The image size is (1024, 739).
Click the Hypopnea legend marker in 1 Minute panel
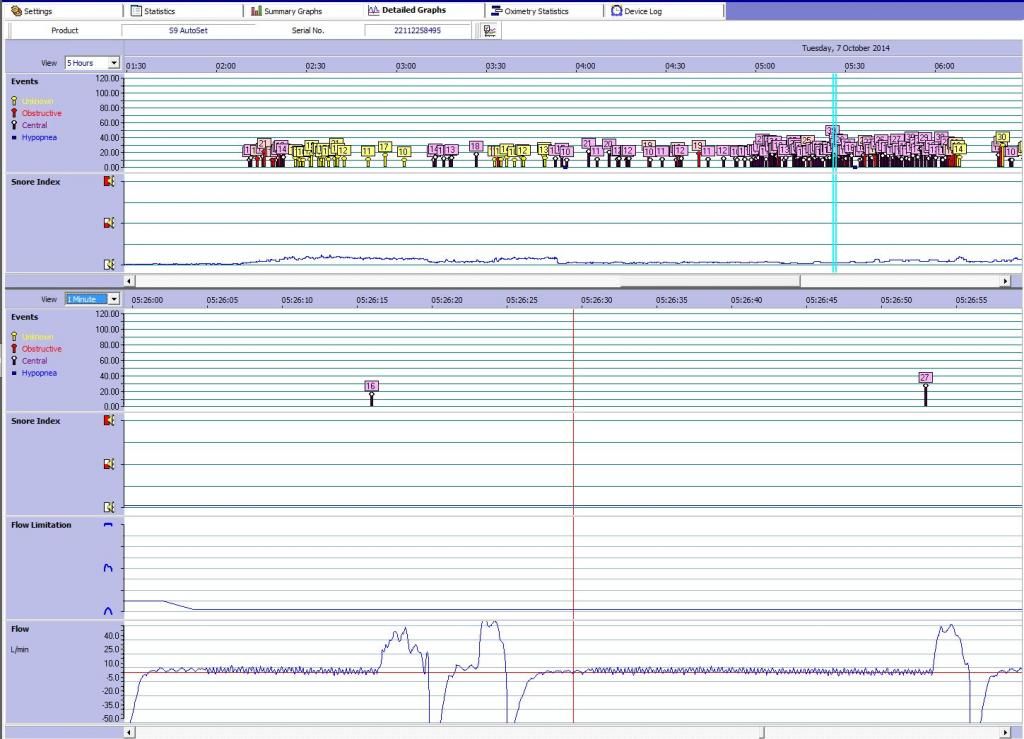click(14, 373)
